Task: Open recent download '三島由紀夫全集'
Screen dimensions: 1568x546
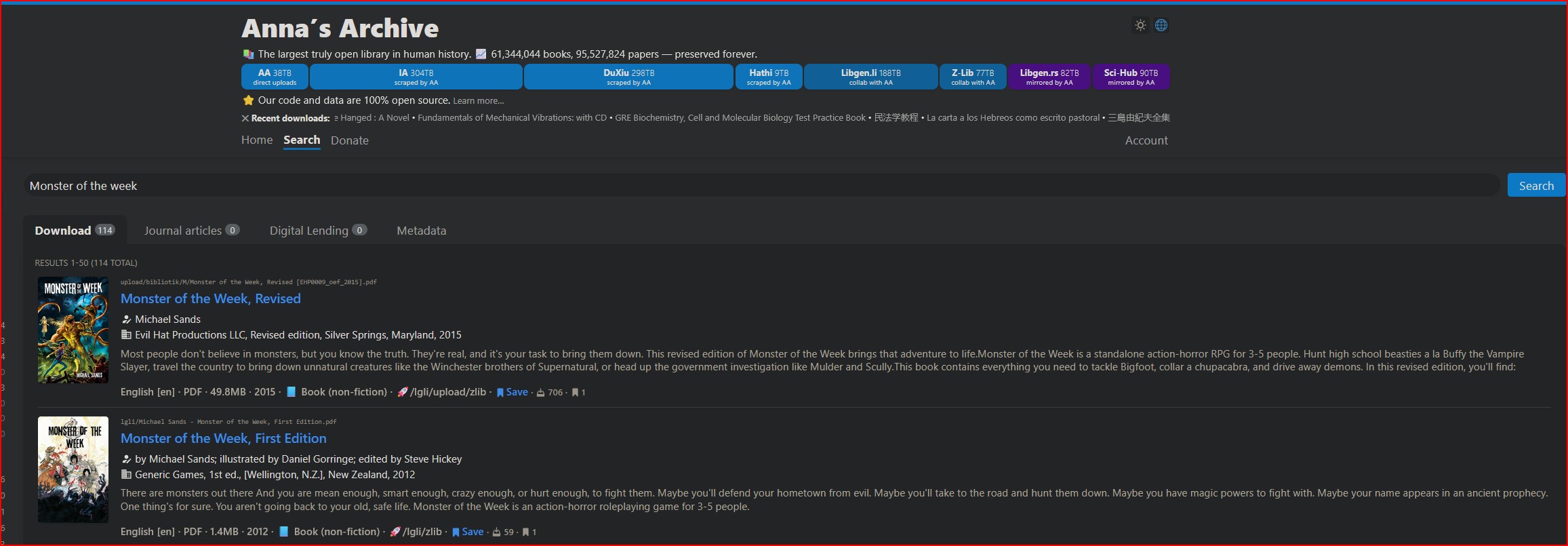Action: 1139,118
